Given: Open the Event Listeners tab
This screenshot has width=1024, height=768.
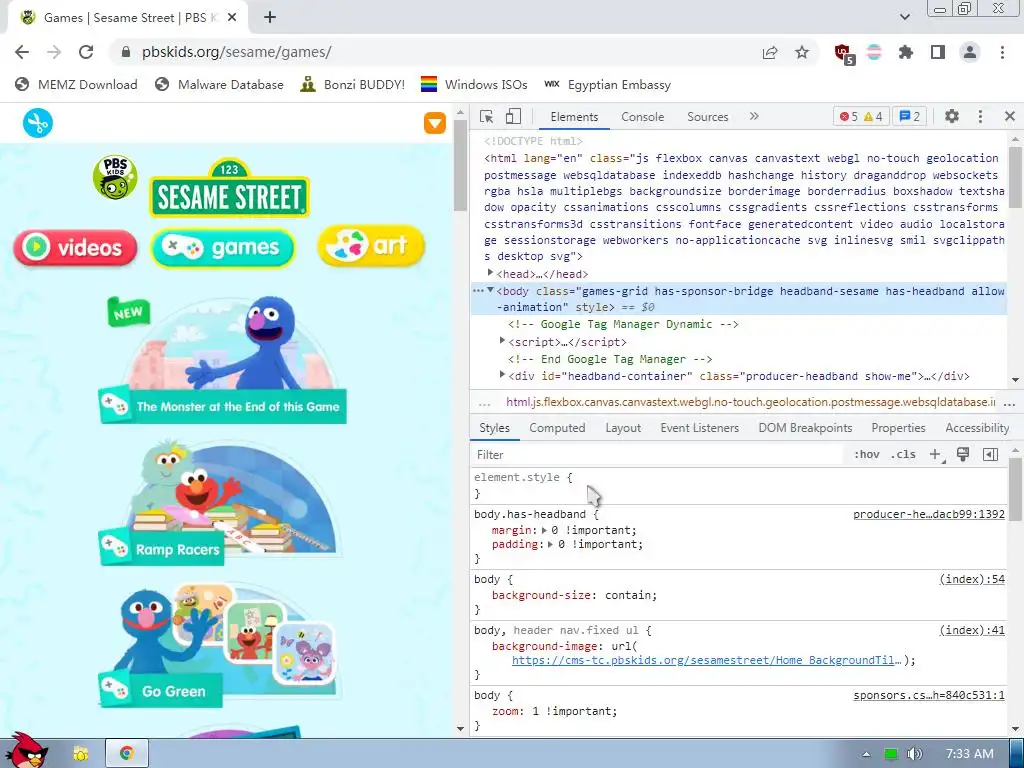Looking at the screenshot, I should click(x=699, y=428).
